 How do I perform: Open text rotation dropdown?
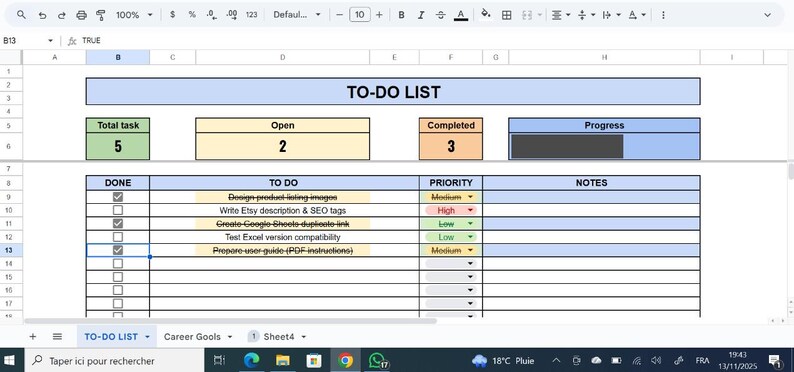(x=637, y=15)
